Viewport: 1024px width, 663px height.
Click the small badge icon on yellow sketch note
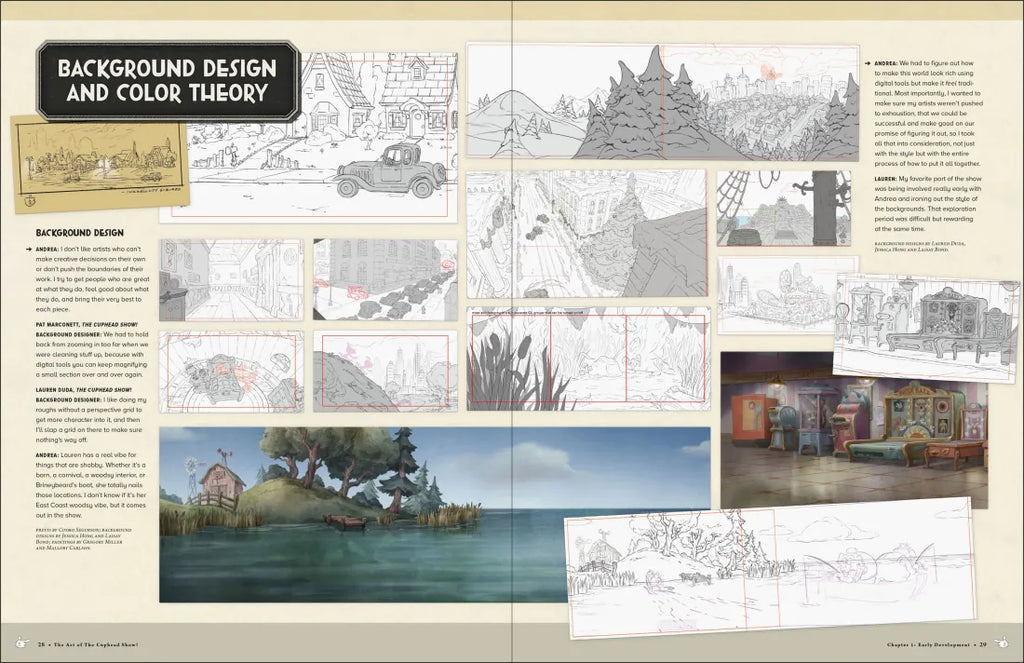[x=29, y=198]
